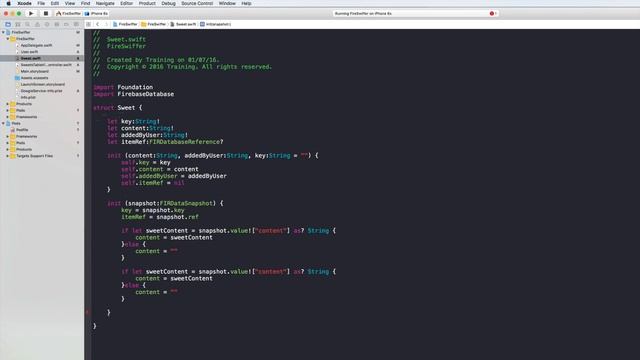Open Sweet.swift segment in jump bar
This screenshot has width=640, height=360.
tap(183, 24)
